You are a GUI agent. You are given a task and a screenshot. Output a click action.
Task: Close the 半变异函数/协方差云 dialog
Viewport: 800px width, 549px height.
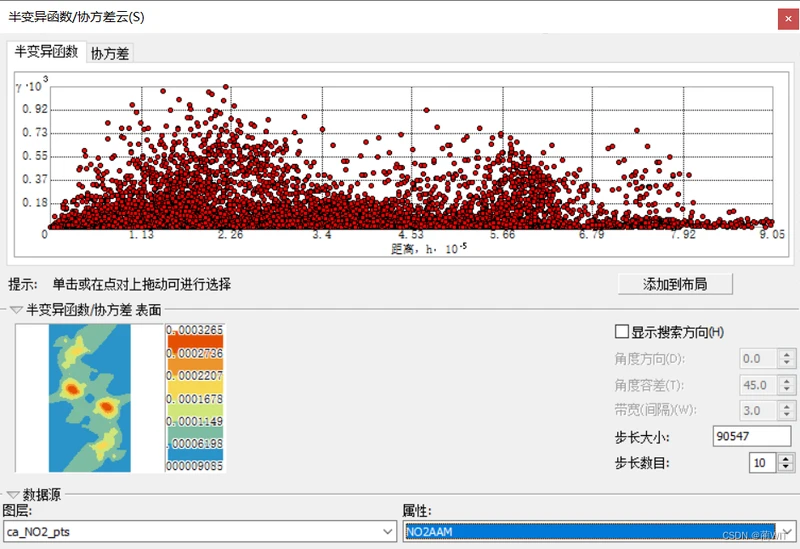786,18
